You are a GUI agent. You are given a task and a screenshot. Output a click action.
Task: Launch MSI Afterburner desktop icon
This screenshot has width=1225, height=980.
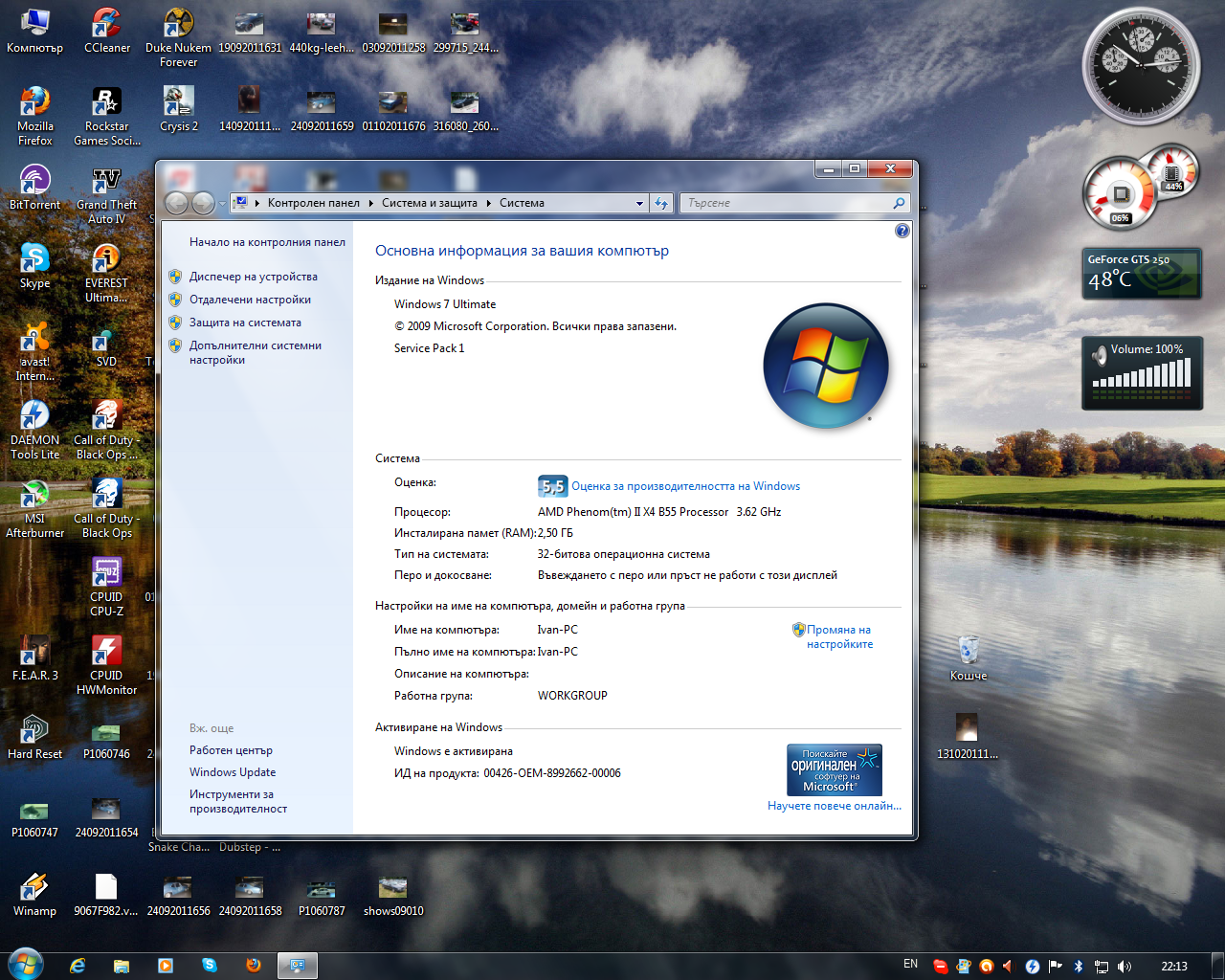tap(34, 508)
